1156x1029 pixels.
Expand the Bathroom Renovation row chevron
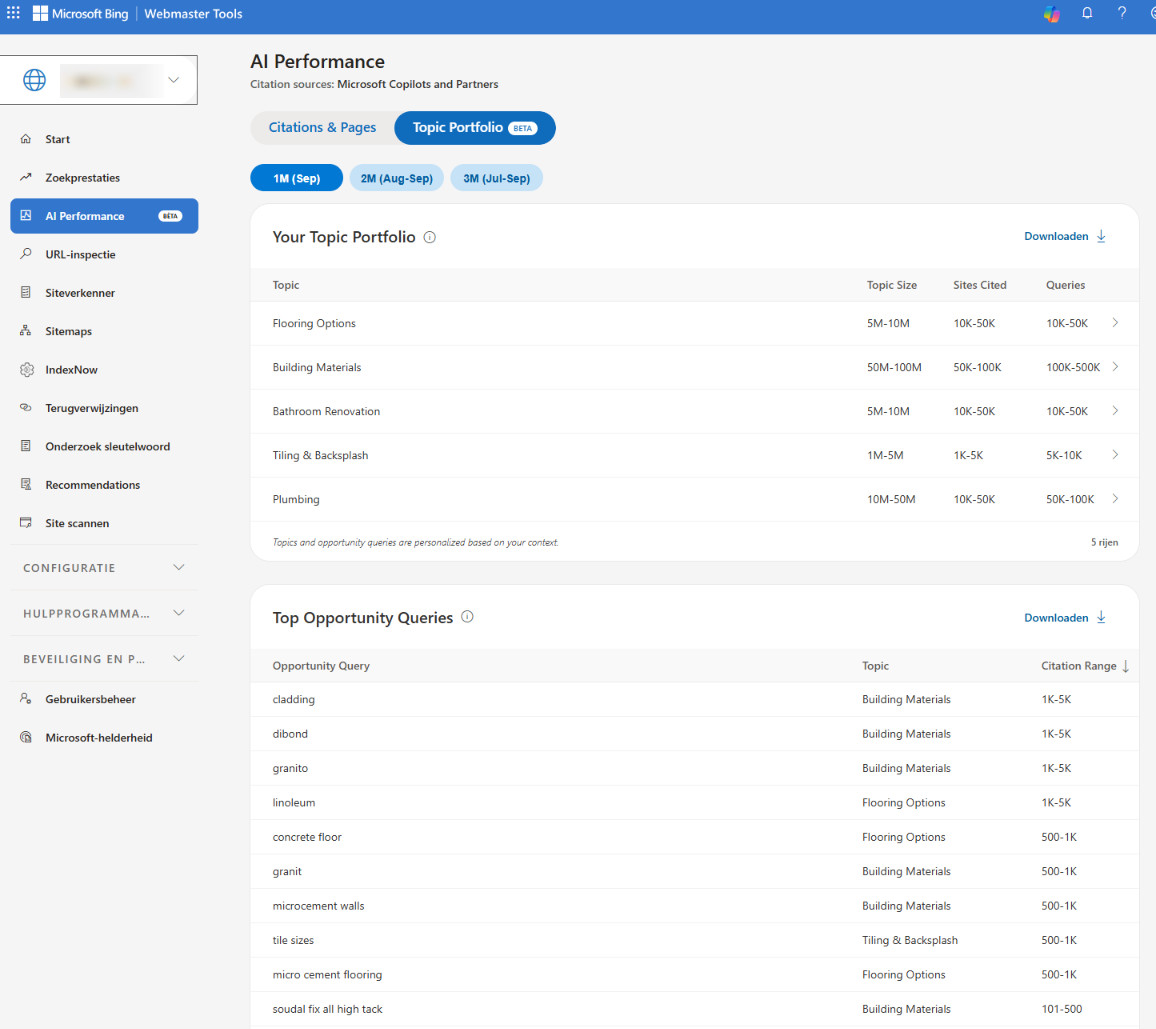point(1115,411)
